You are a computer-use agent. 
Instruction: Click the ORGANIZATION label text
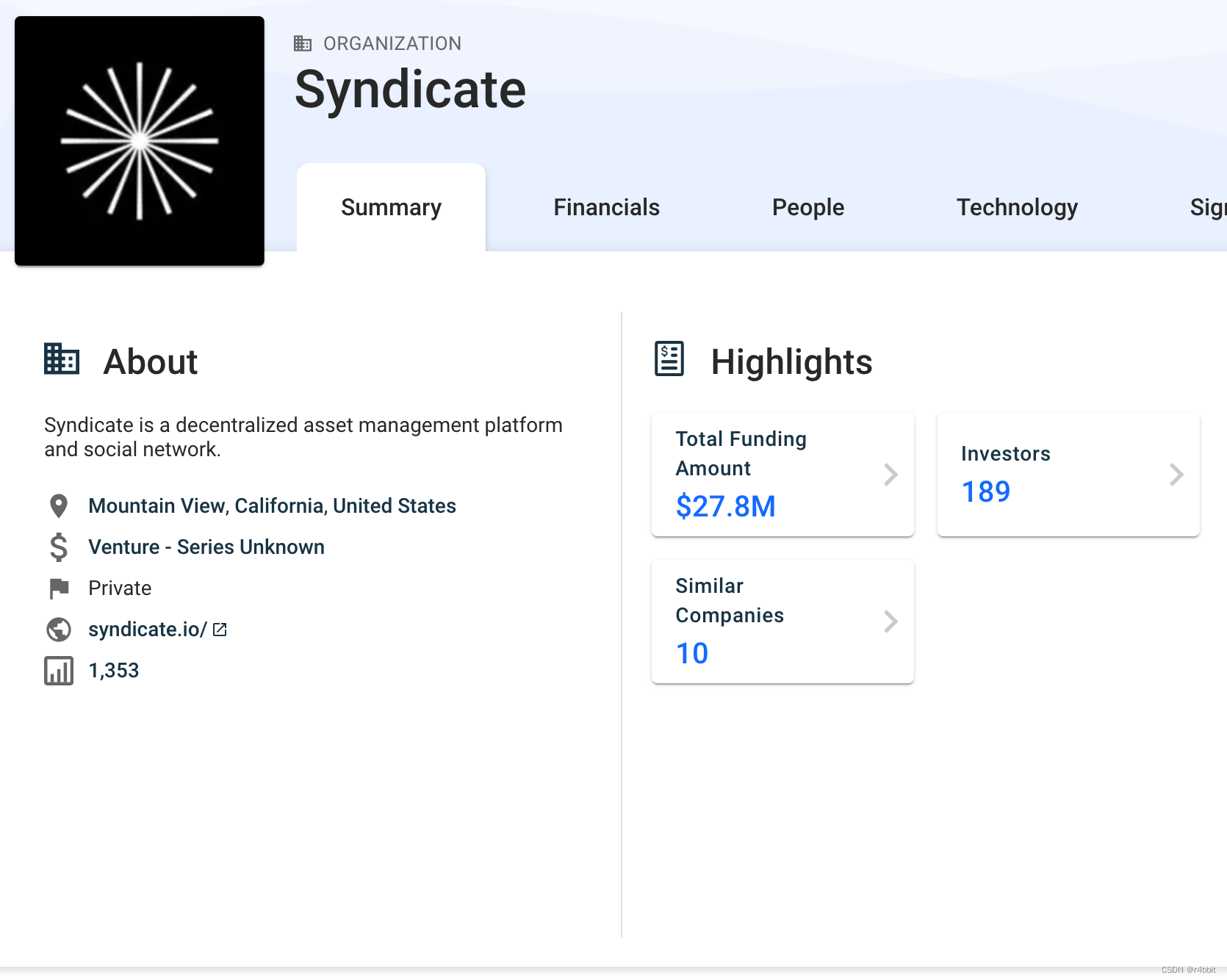pyautogui.click(x=392, y=43)
